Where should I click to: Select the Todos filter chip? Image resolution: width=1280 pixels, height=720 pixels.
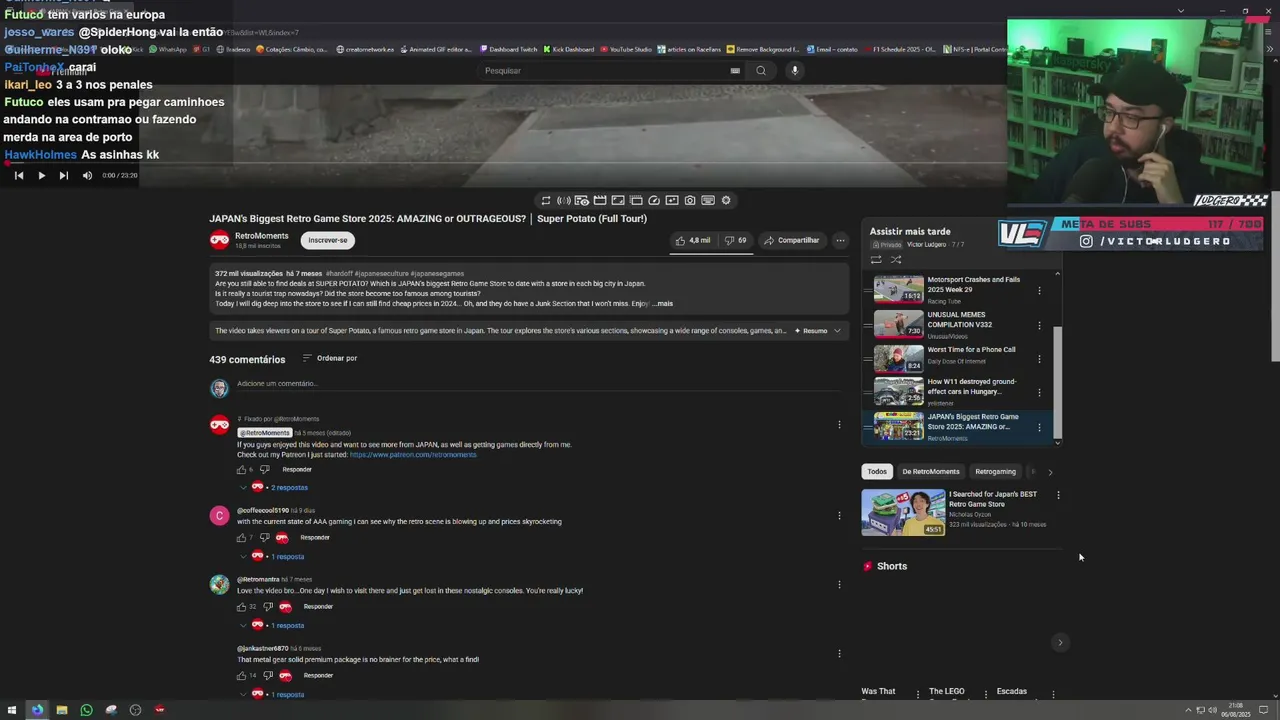877,472
